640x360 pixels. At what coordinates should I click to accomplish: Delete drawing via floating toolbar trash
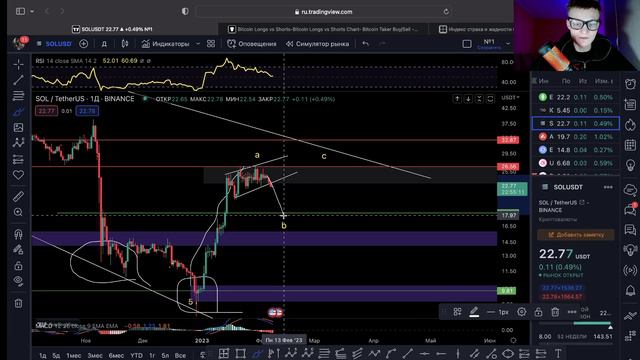click(555, 312)
